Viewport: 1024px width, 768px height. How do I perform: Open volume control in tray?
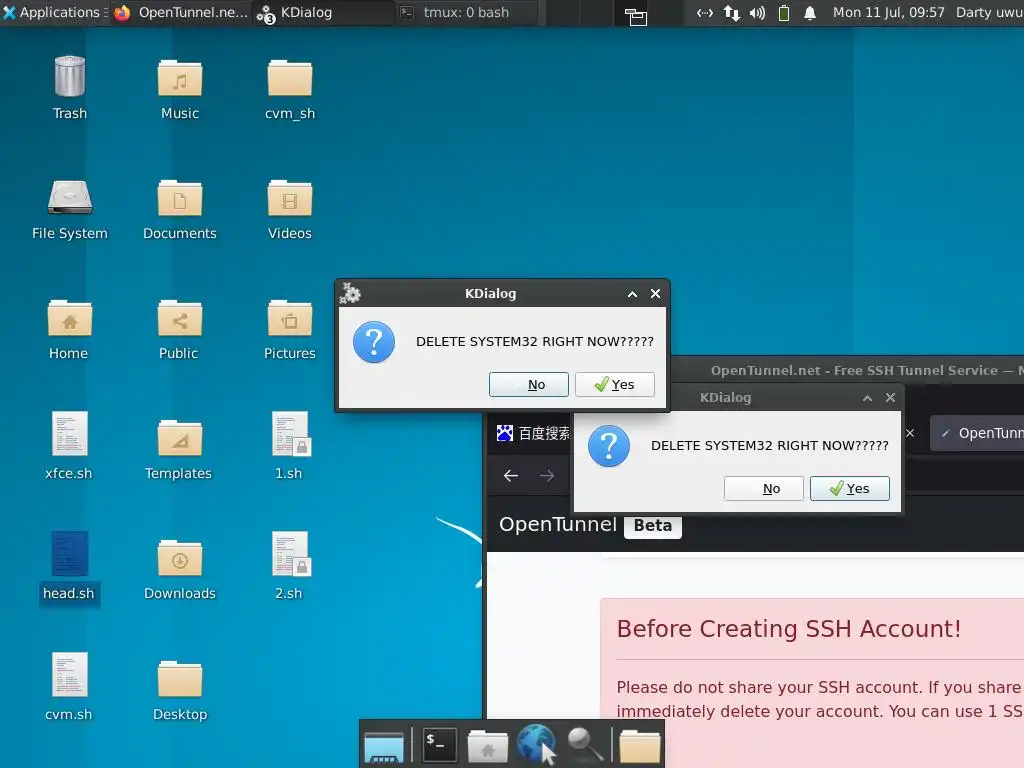pos(758,13)
